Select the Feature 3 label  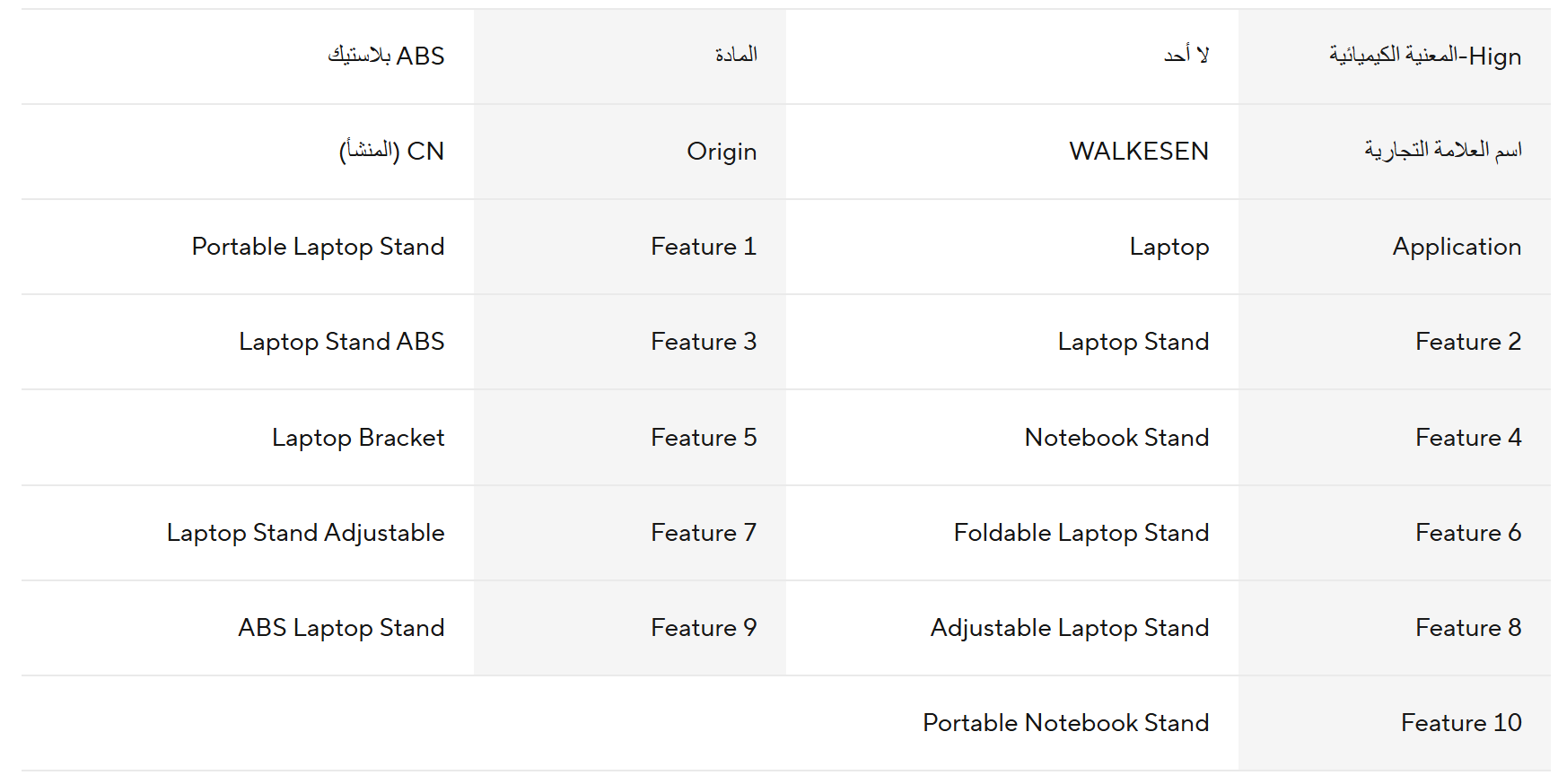pos(703,342)
